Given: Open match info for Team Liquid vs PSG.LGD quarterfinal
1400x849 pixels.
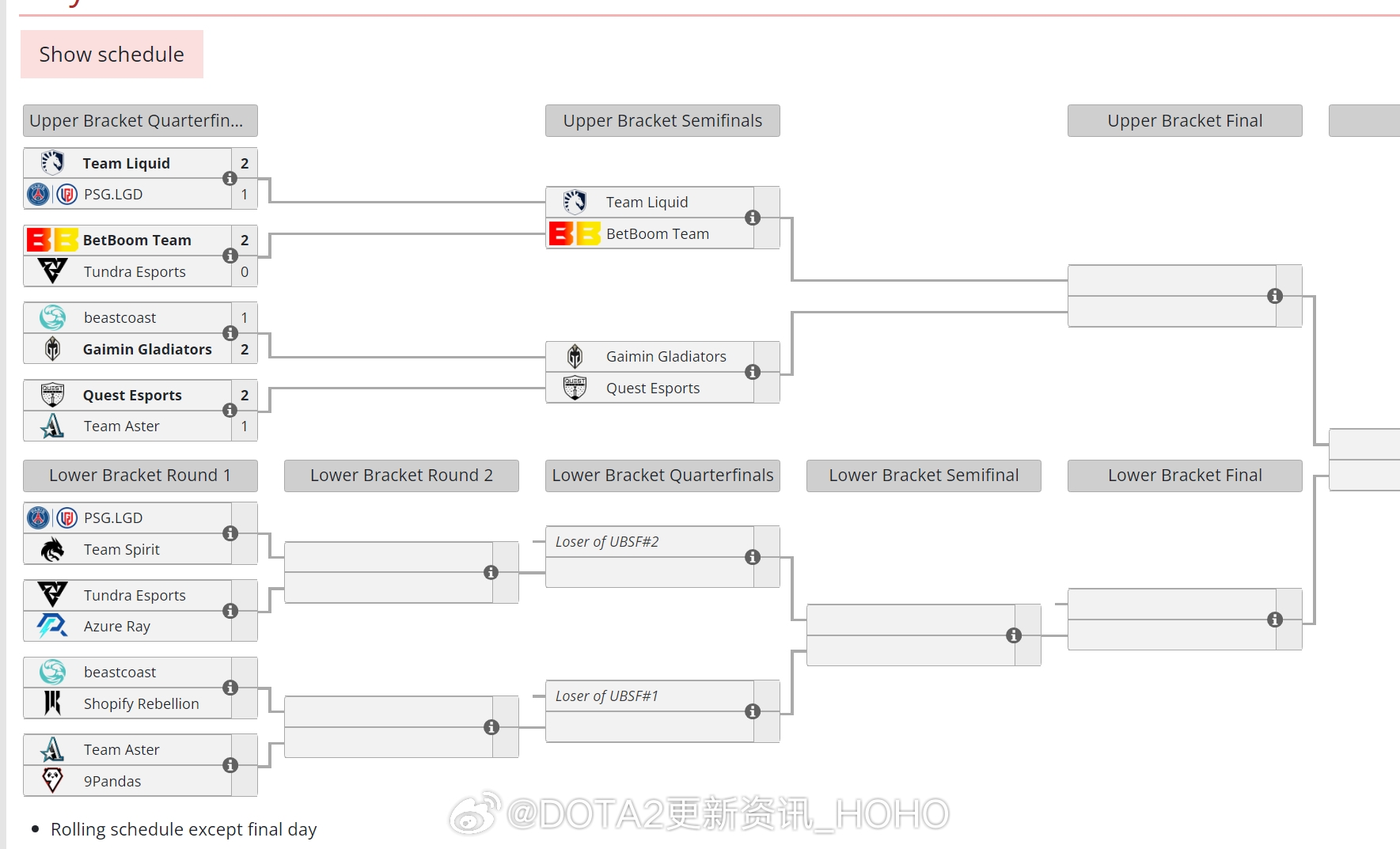Looking at the screenshot, I should 230,179.
